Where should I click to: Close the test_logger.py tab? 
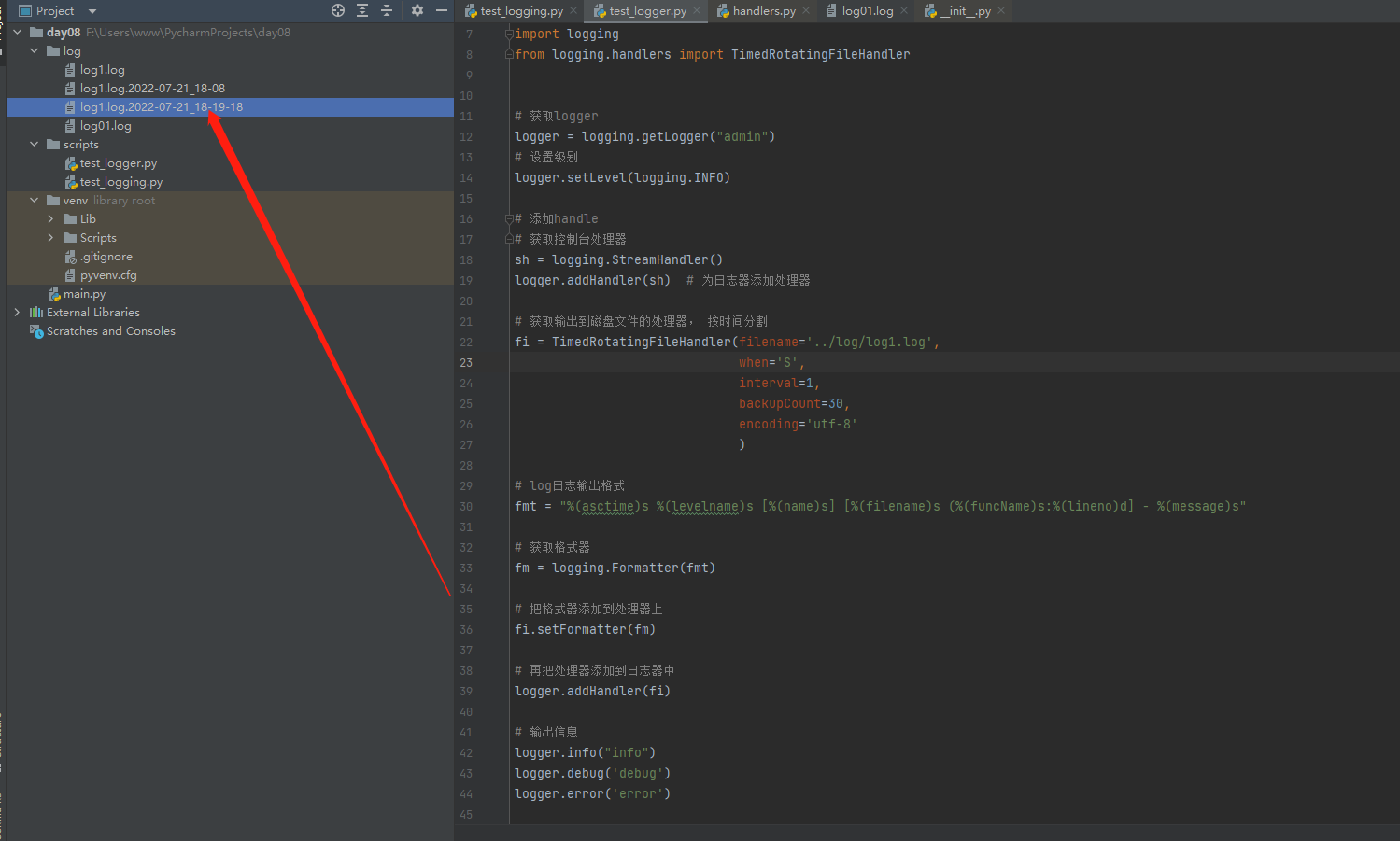[697, 11]
